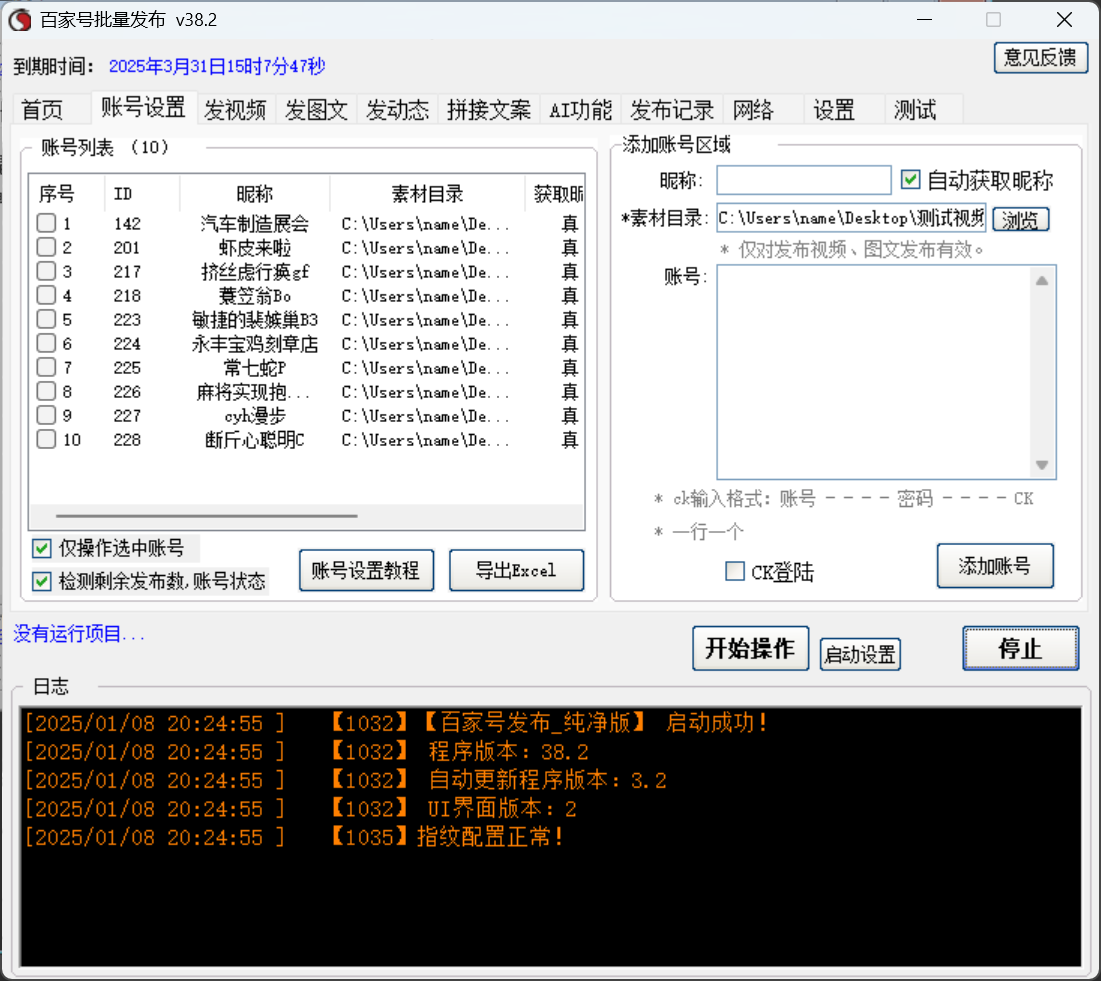Click log line 自动更新程序版本:3.2
The height and width of the screenshot is (981, 1101).
click(x=548, y=780)
